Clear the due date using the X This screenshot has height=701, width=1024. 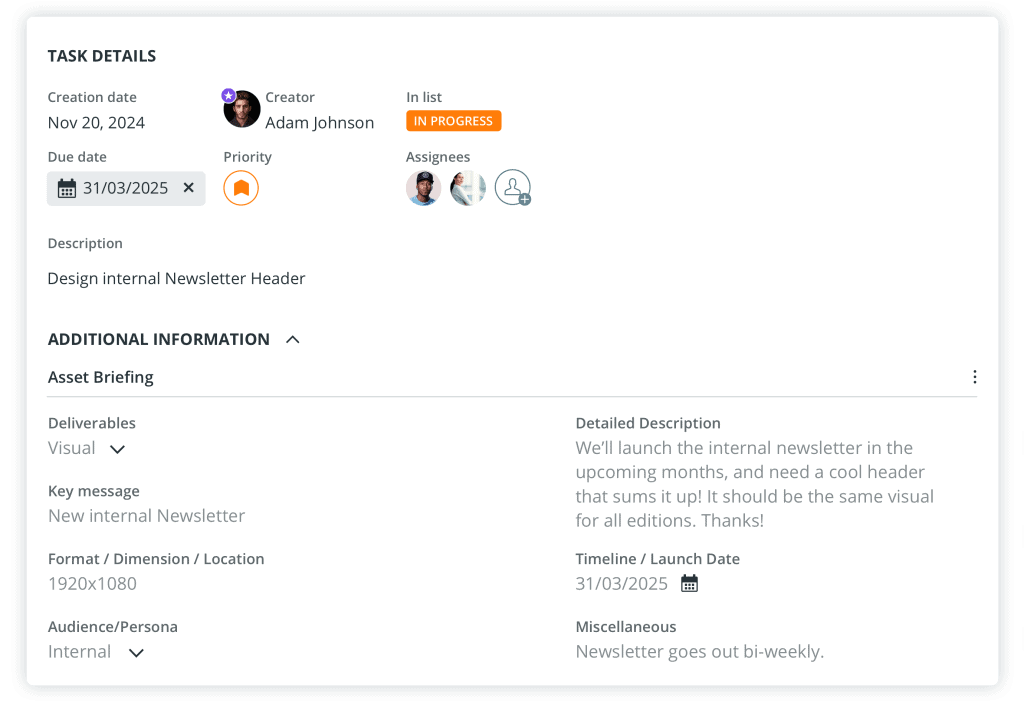pos(188,188)
